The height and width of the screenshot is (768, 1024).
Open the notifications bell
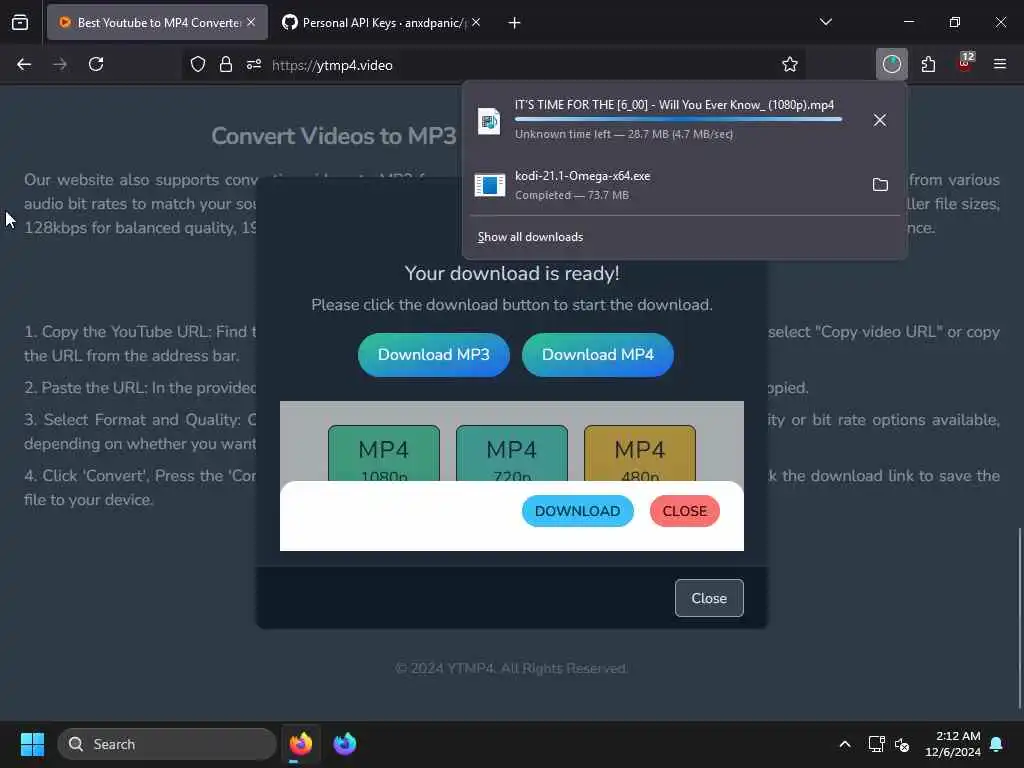996,744
